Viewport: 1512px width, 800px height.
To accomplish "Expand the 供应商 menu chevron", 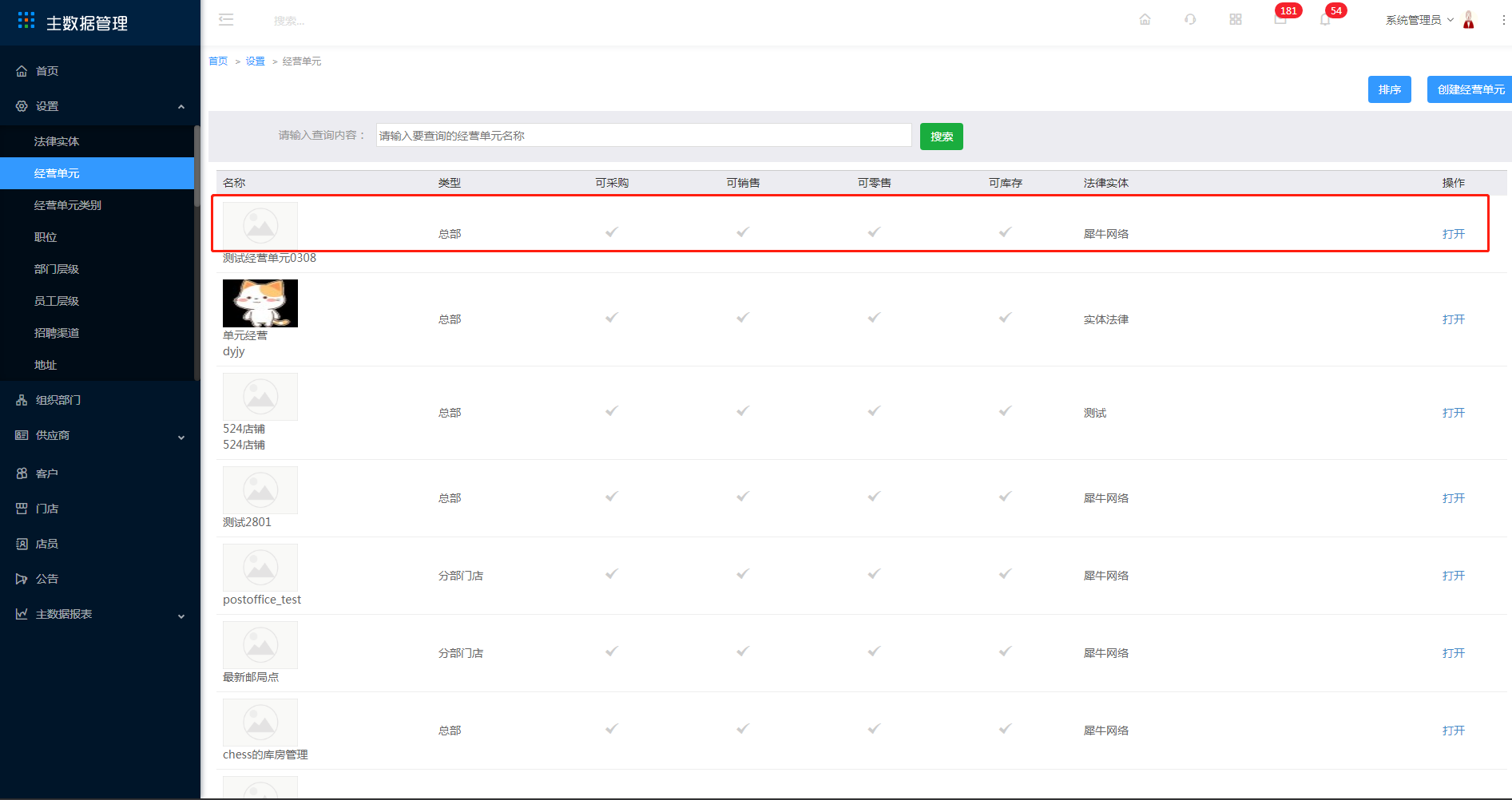I will point(181,437).
